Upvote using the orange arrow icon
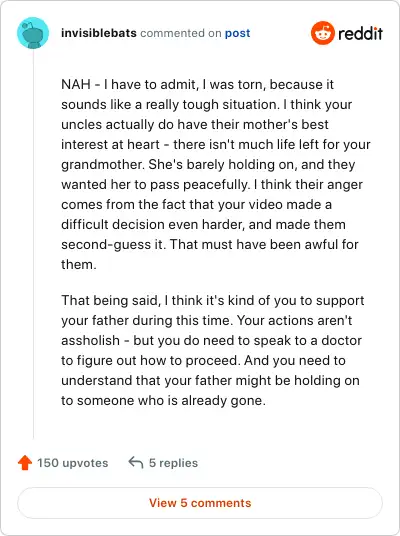This screenshot has width=400, height=536. click(x=25, y=463)
